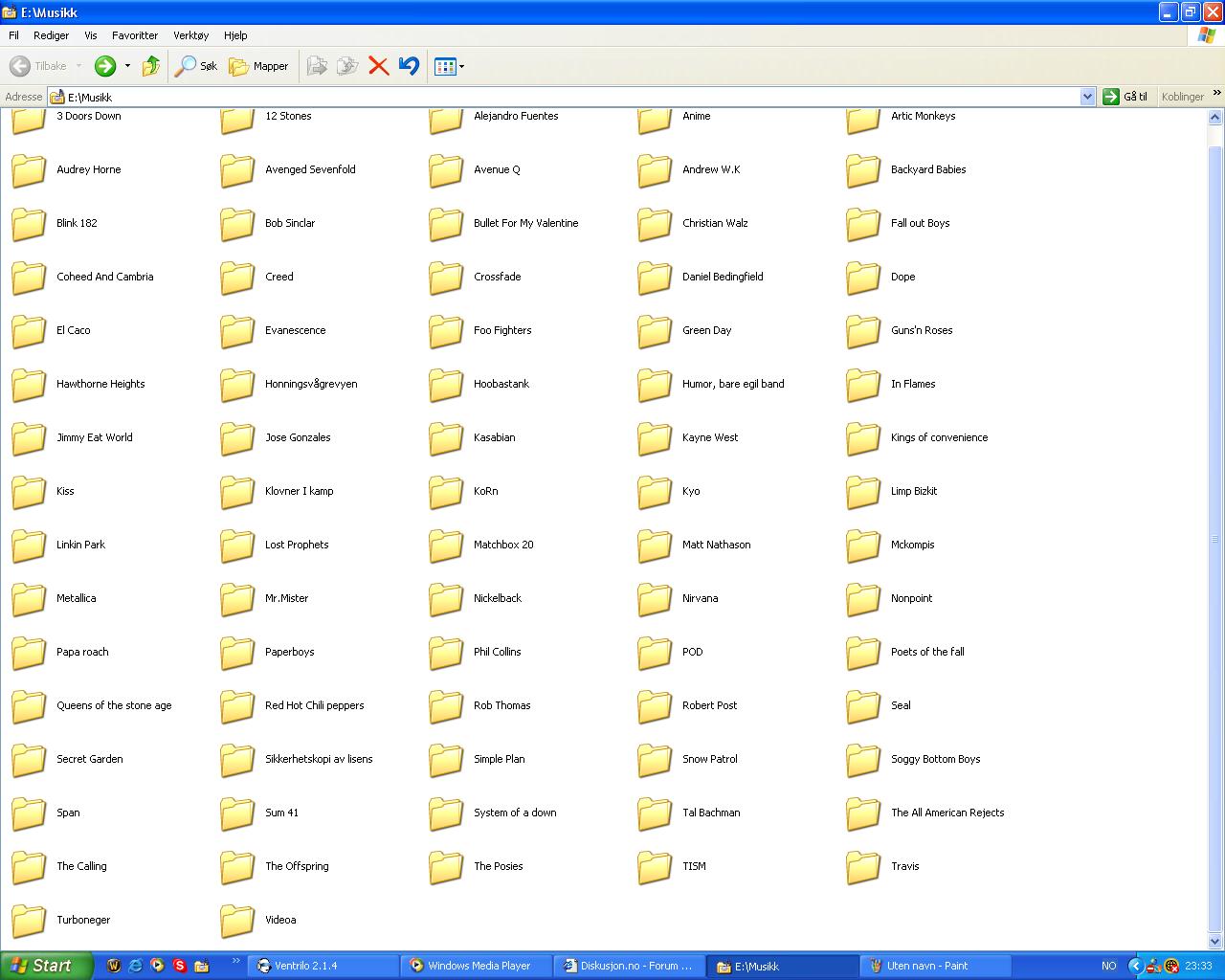Open the Windows Start menu

[47, 966]
